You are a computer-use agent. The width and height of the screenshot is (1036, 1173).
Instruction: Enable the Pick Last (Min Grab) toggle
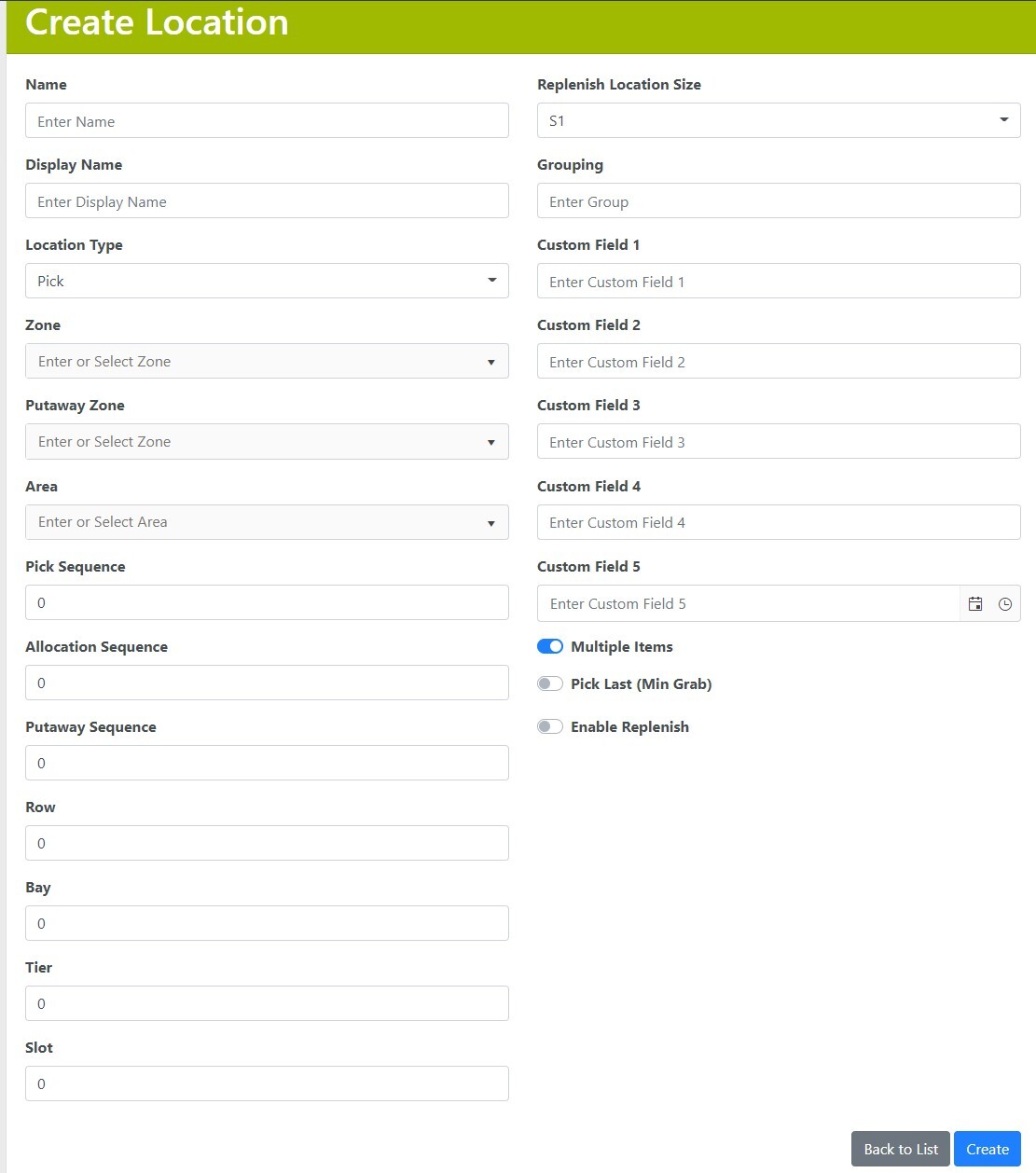[550, 684]
